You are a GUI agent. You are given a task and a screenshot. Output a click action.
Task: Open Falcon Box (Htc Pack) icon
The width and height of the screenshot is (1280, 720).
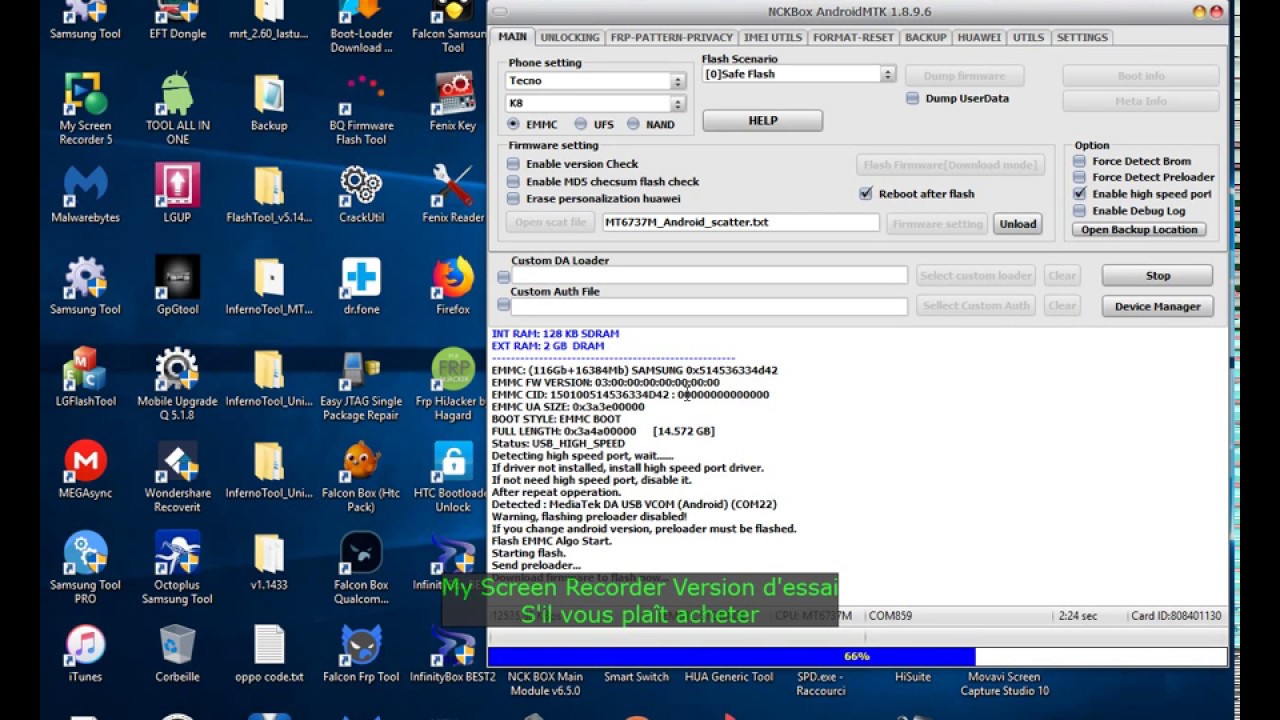(x=361, y=476)
